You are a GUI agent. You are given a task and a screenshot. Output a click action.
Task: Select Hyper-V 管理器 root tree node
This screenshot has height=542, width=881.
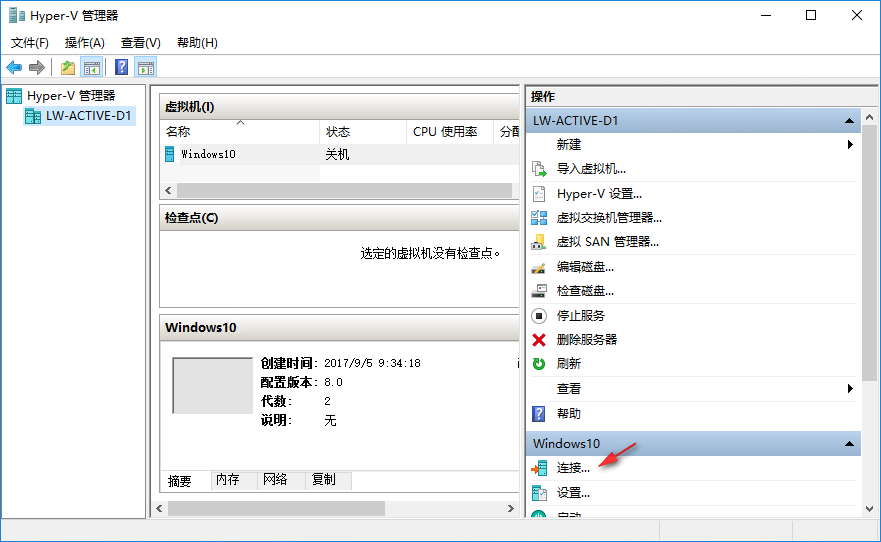click(x=71, y=96)
